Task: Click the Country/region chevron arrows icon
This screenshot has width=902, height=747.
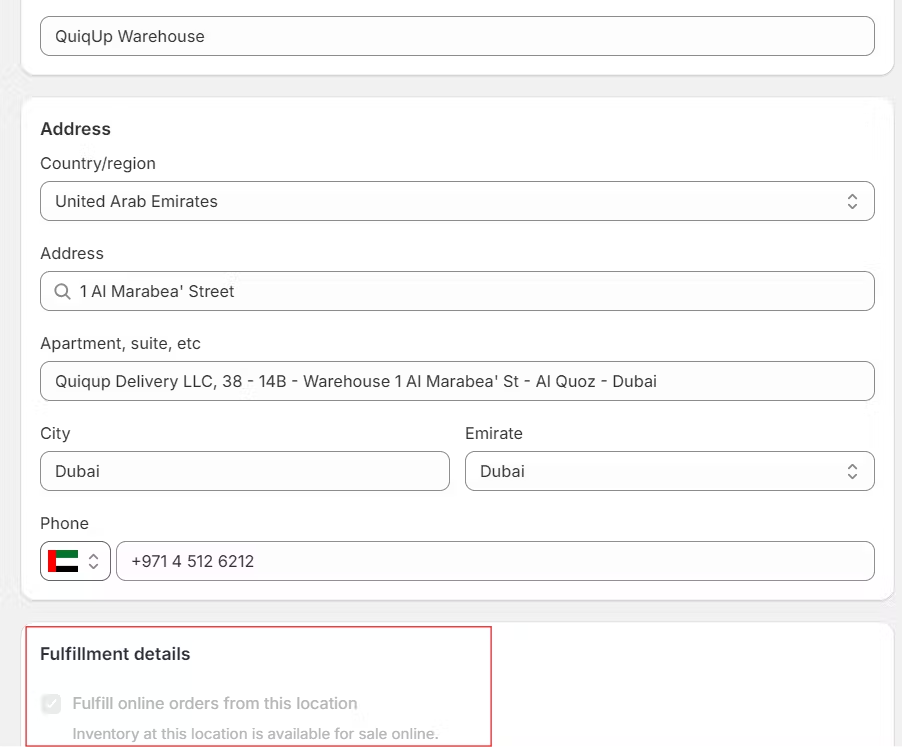Action: coord(852,201)
